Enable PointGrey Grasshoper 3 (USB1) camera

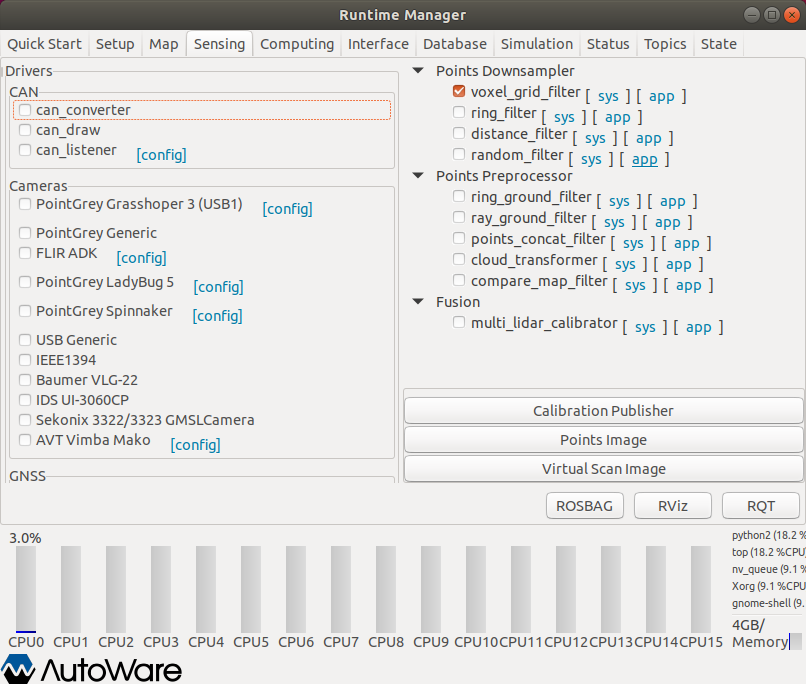25,204
